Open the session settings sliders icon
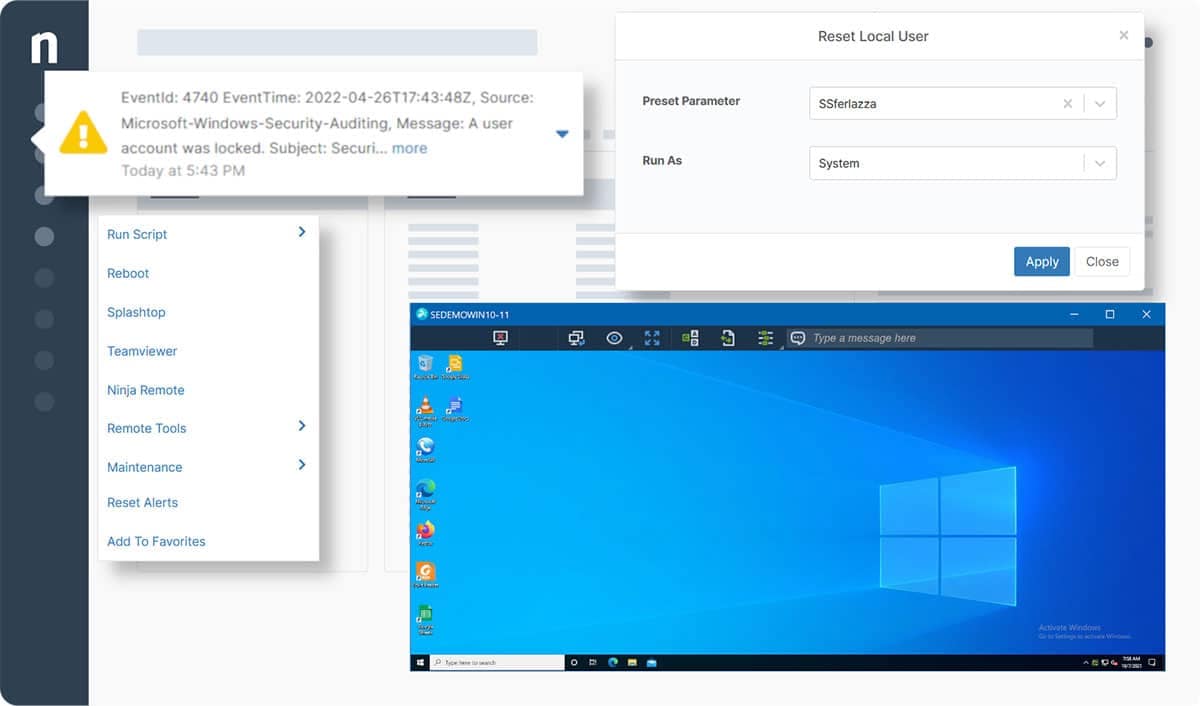This screenshot has width=1200, height=706. 766,338
